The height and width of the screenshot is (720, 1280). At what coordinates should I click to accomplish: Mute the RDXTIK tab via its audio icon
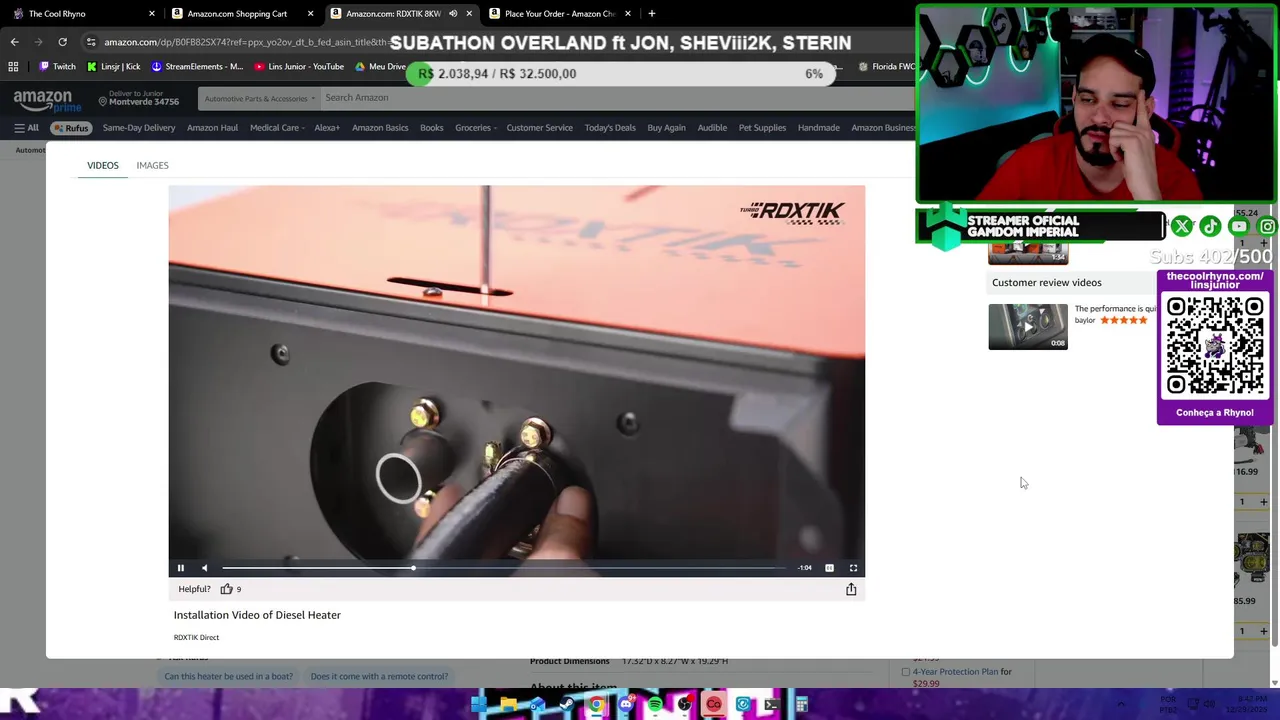click(453, 14)
